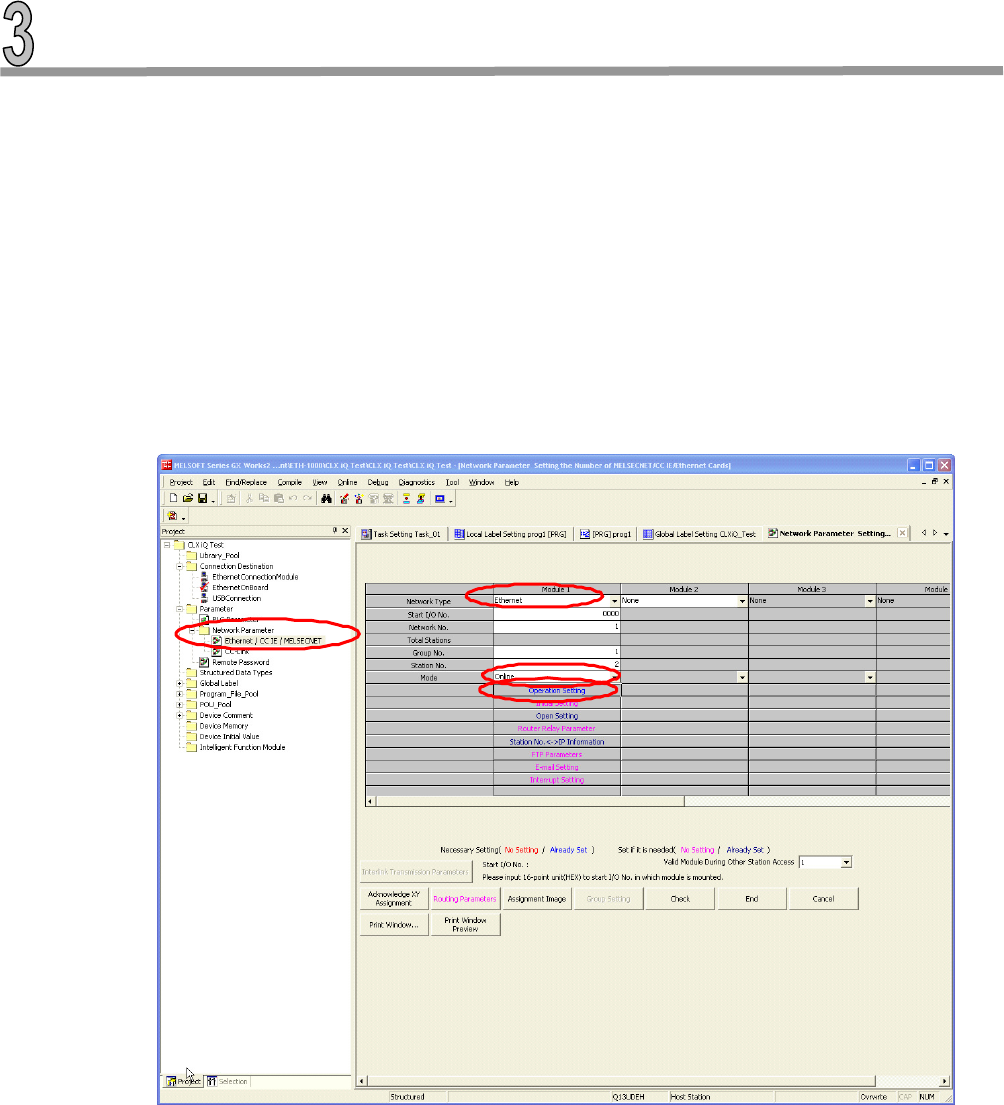Click Station No.<->IP Information link
The image size is (1004, 1105).
(557, 742)
